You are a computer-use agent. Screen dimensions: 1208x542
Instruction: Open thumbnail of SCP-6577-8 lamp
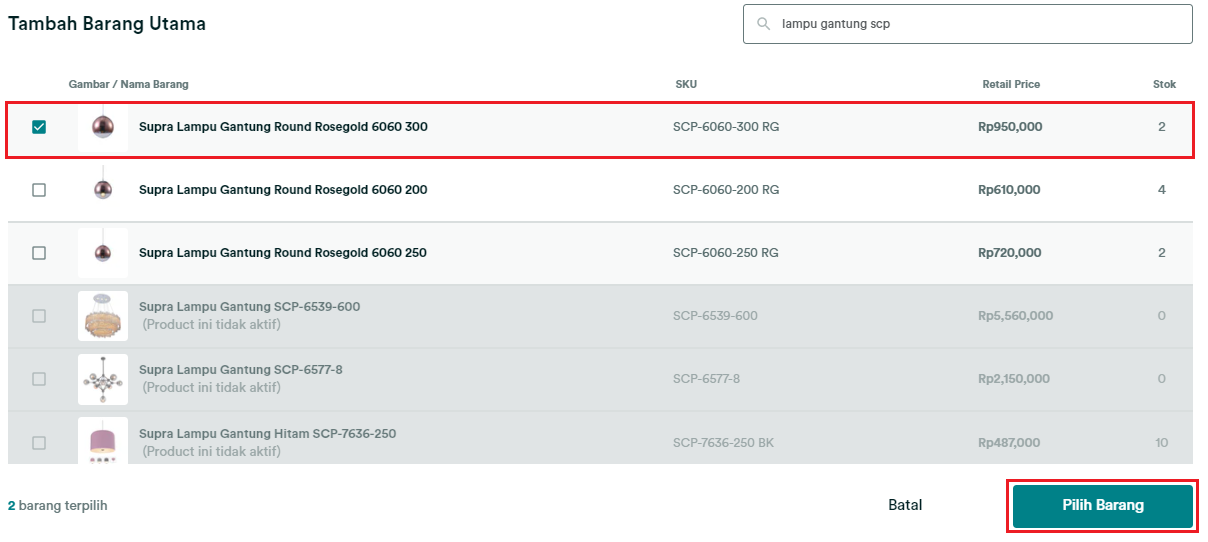click(x=103, y=379)
